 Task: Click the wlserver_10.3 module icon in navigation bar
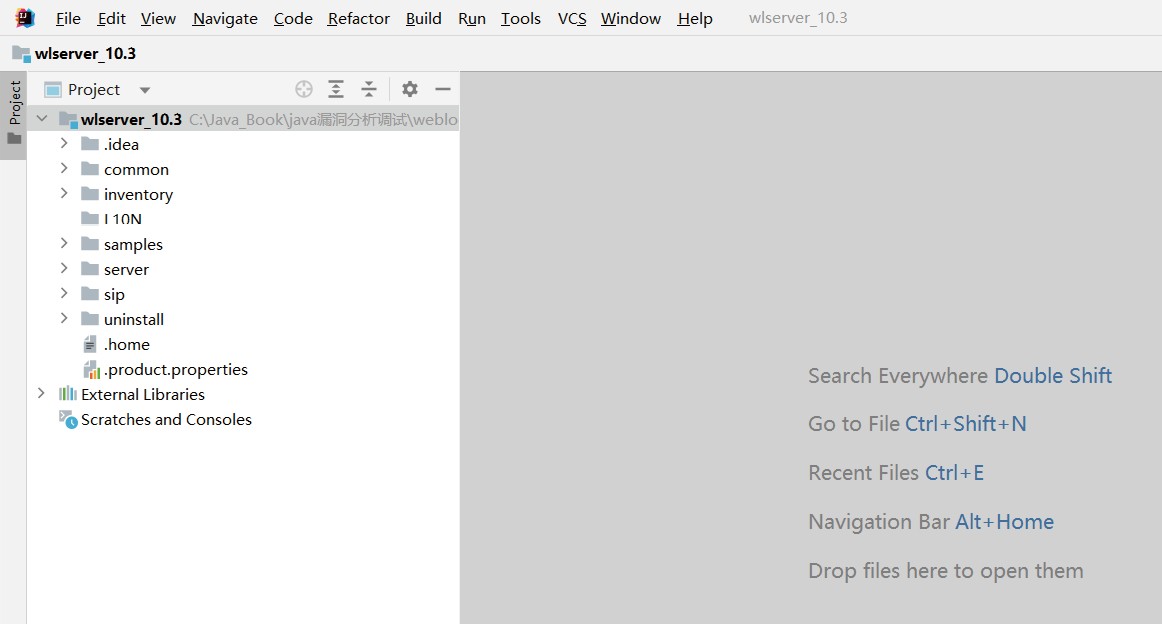(x=21, y=53)
